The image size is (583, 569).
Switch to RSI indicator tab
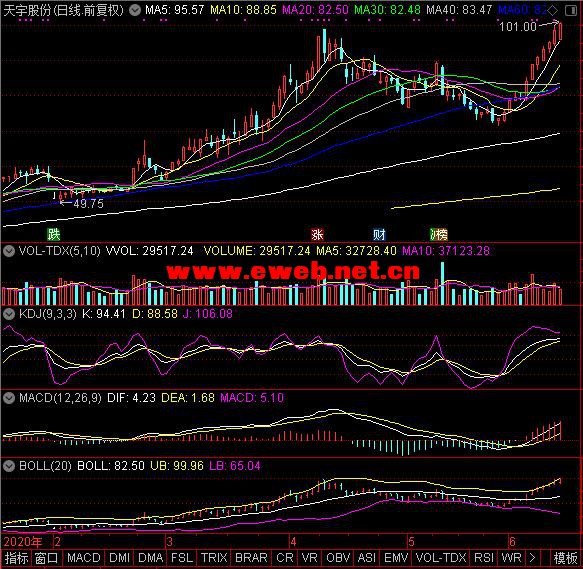pyautogui.click(x=484, y=558)
